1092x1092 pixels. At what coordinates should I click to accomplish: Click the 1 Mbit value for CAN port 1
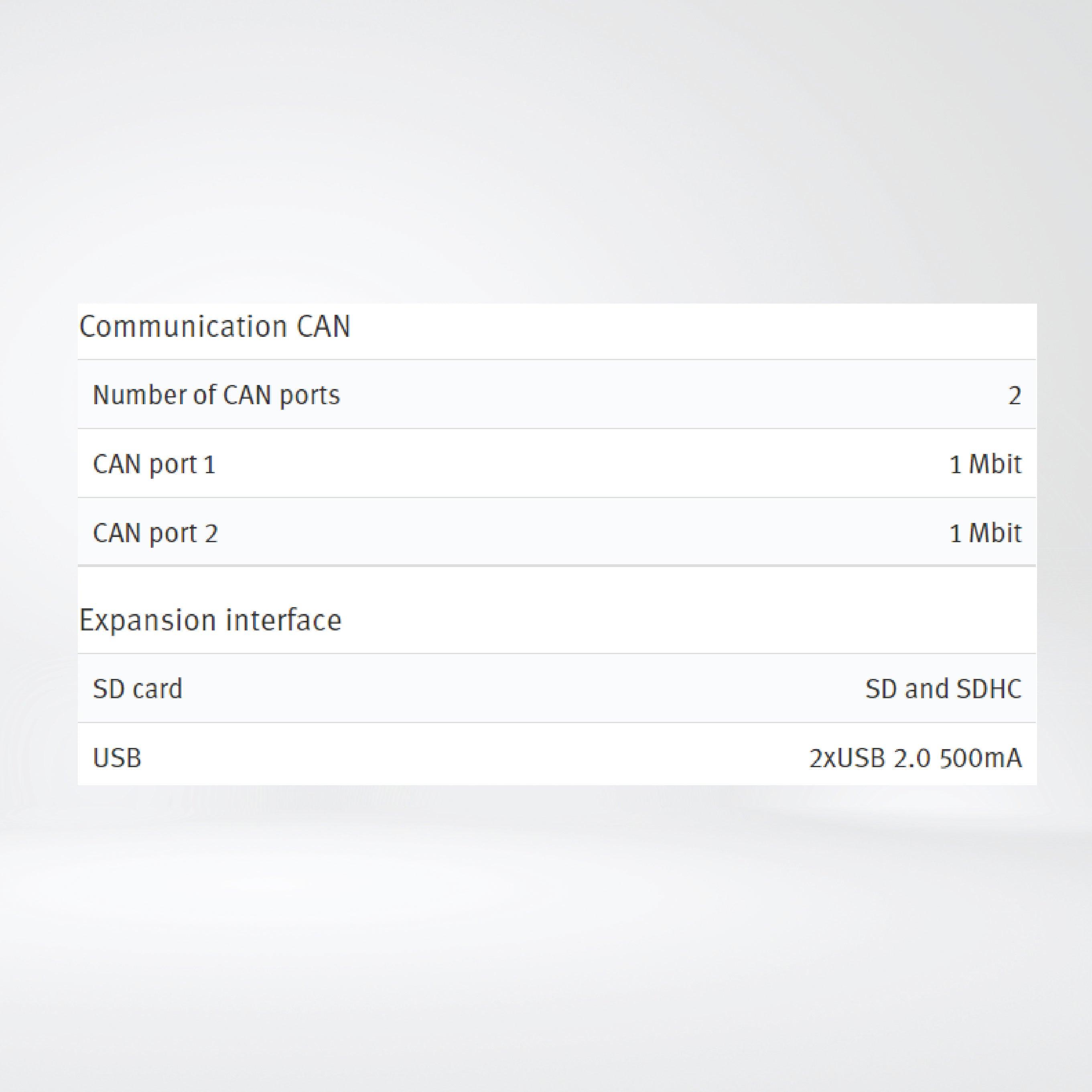(985, 465)
